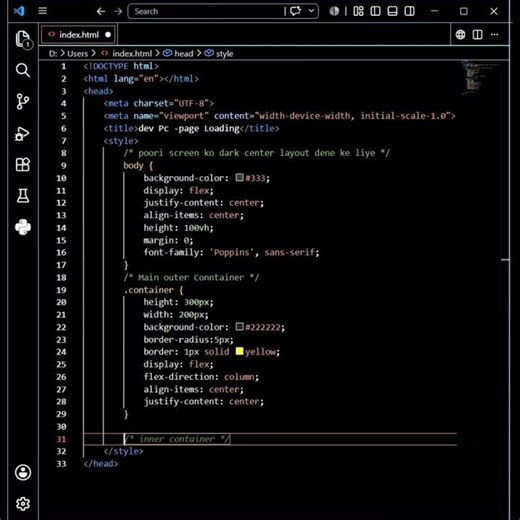
Task: Open the Search view in activity bar
Action: tap(23, 70)
